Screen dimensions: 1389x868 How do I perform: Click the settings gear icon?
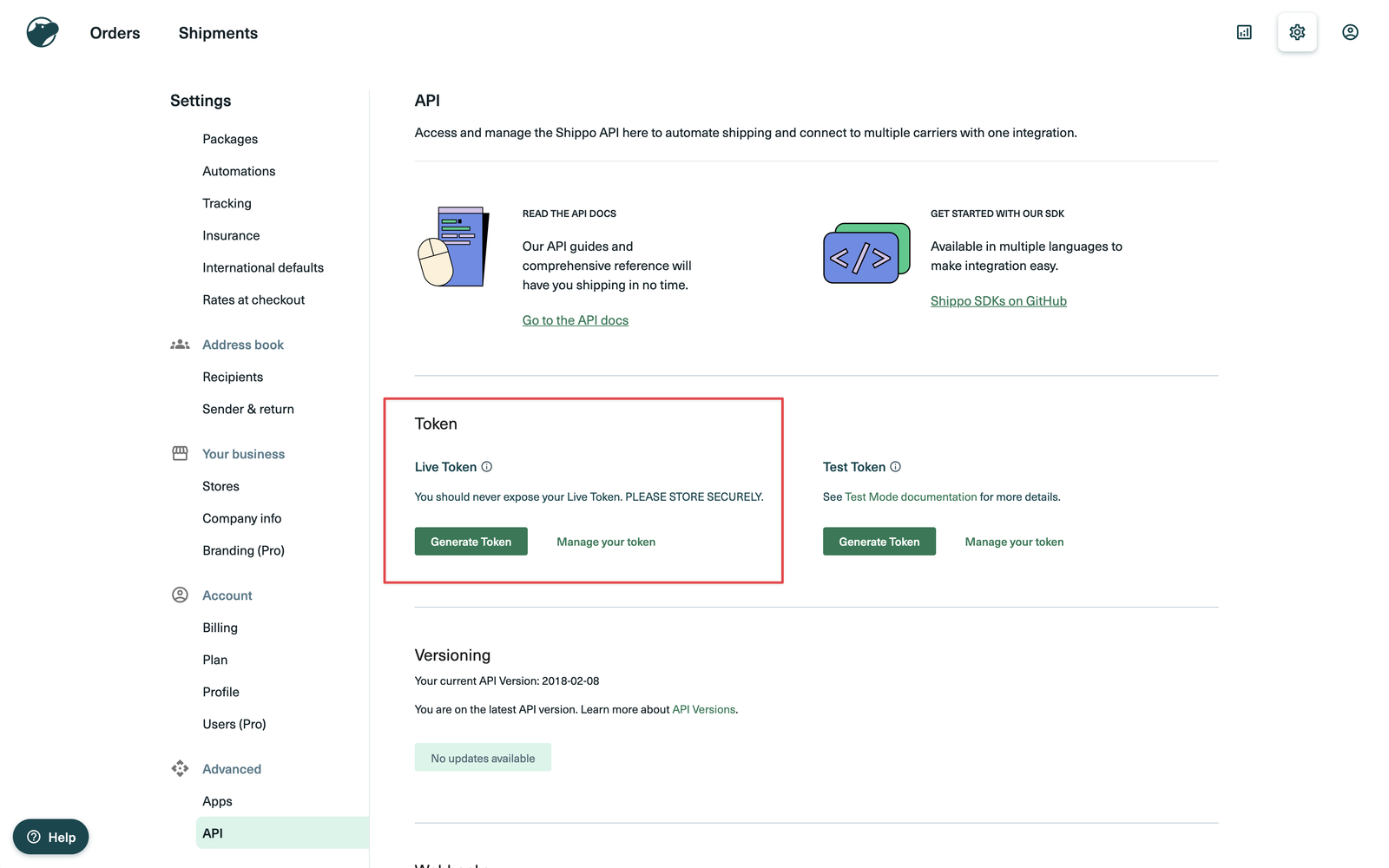coord(1297,32)
